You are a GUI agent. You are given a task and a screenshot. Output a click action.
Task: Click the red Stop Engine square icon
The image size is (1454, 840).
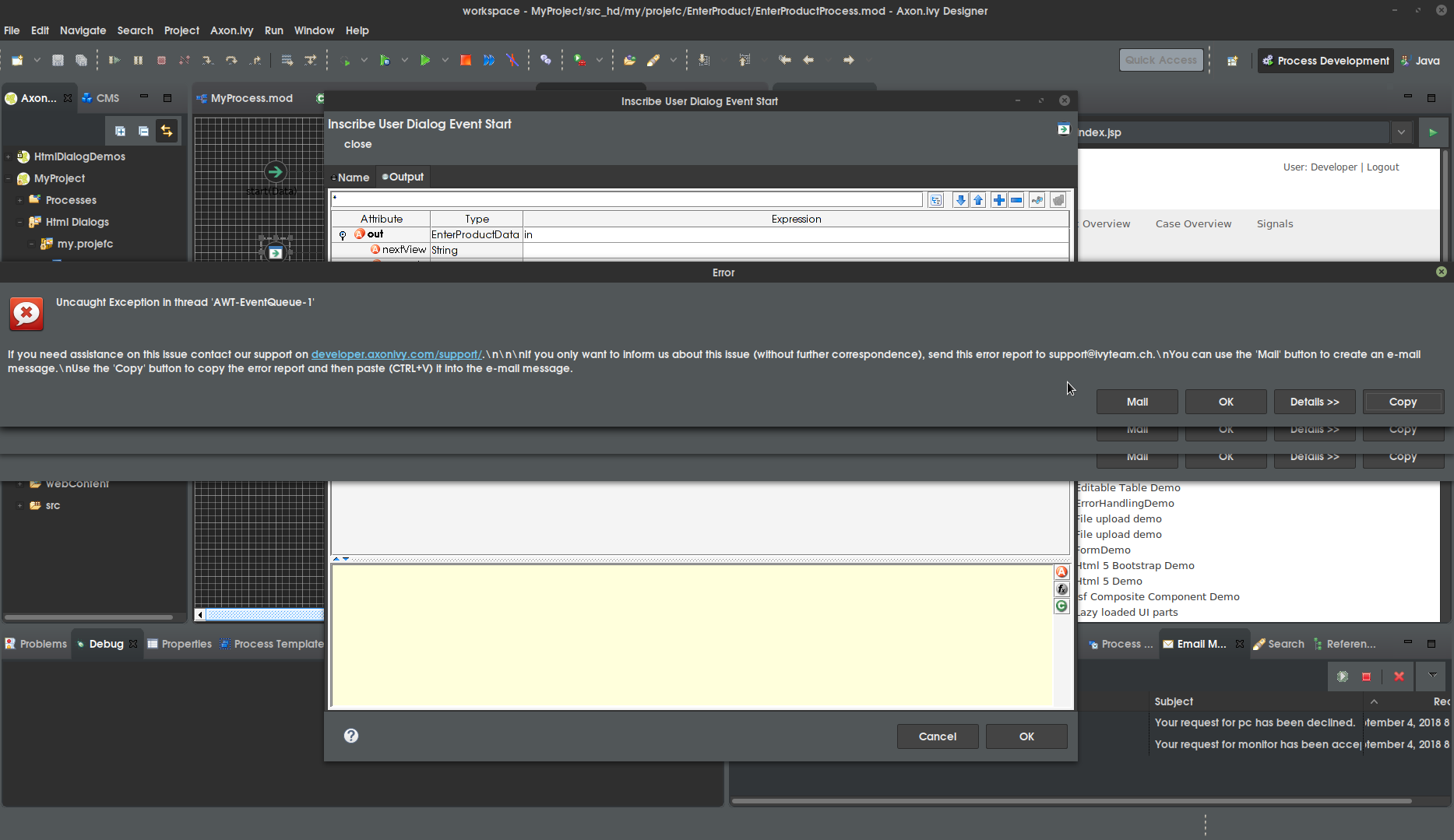click(x=466, y=60)
